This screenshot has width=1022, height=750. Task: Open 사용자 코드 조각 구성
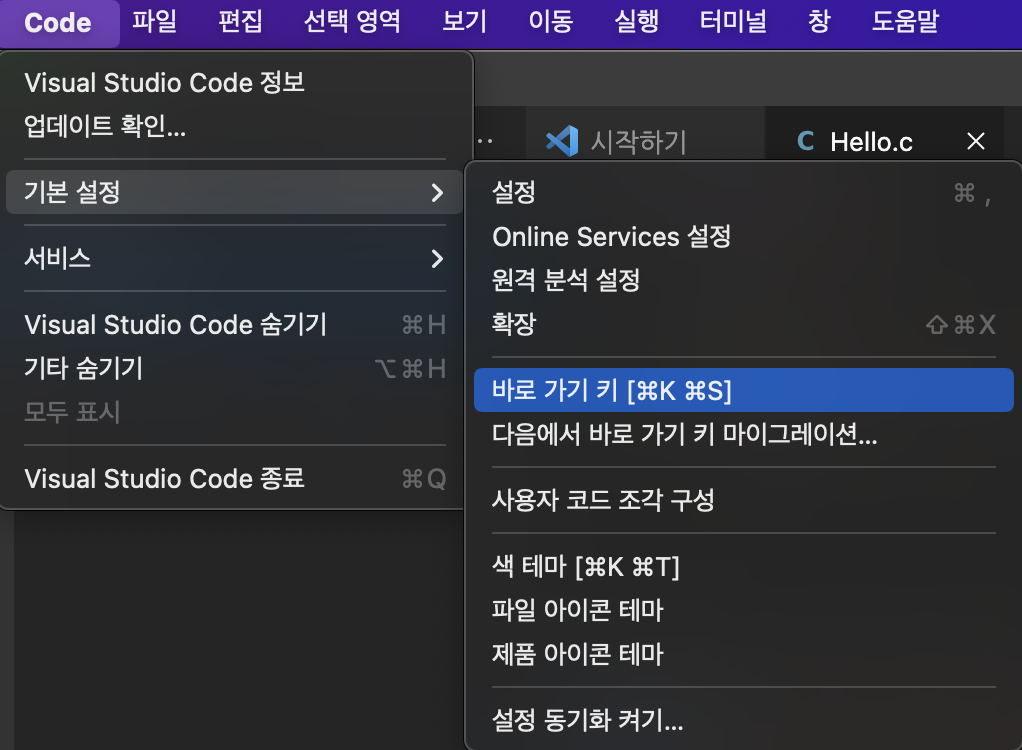tap(744, 500)
